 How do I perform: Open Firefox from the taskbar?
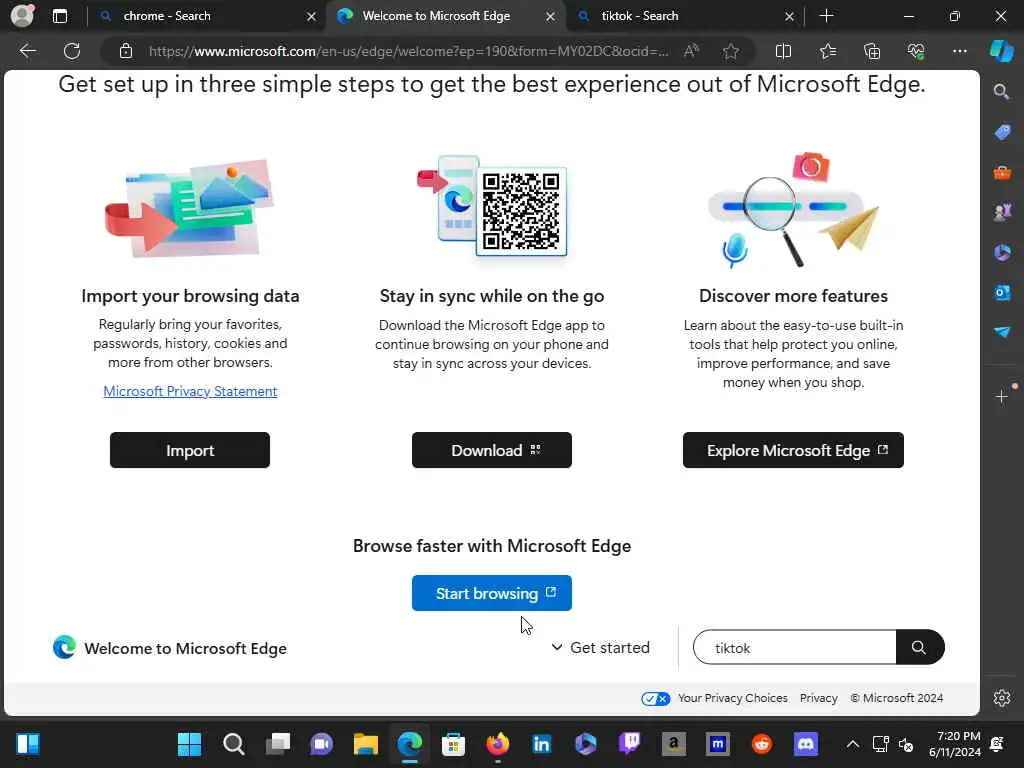pyautogui.click(x=498, y=744)
